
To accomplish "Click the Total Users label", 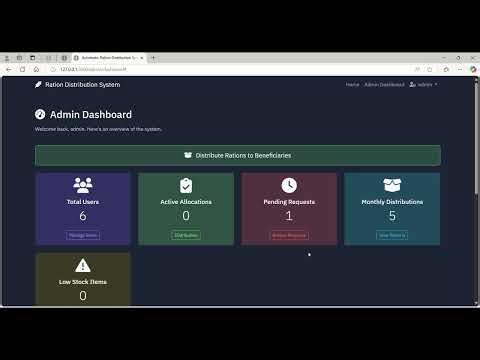I will coord(83,202).
